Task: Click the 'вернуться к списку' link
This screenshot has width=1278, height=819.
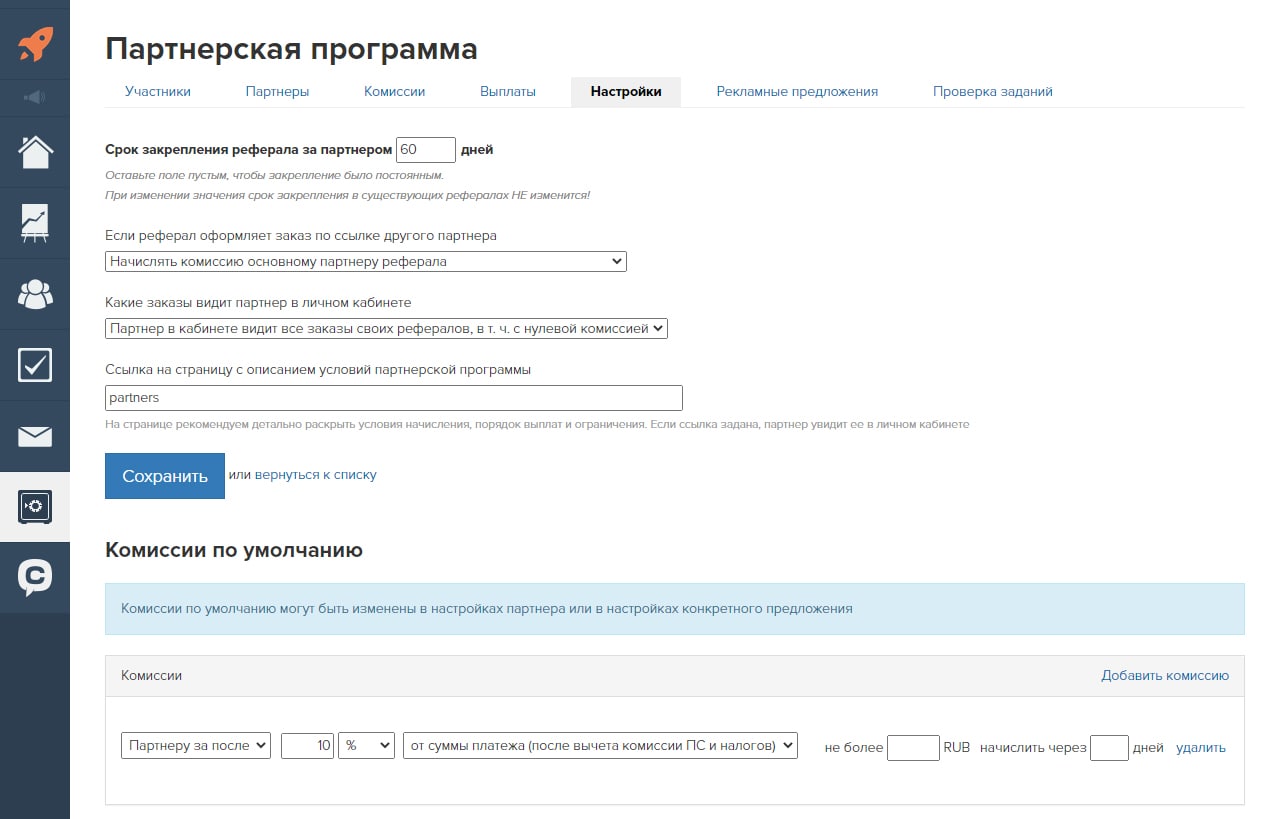Action: 316,475
